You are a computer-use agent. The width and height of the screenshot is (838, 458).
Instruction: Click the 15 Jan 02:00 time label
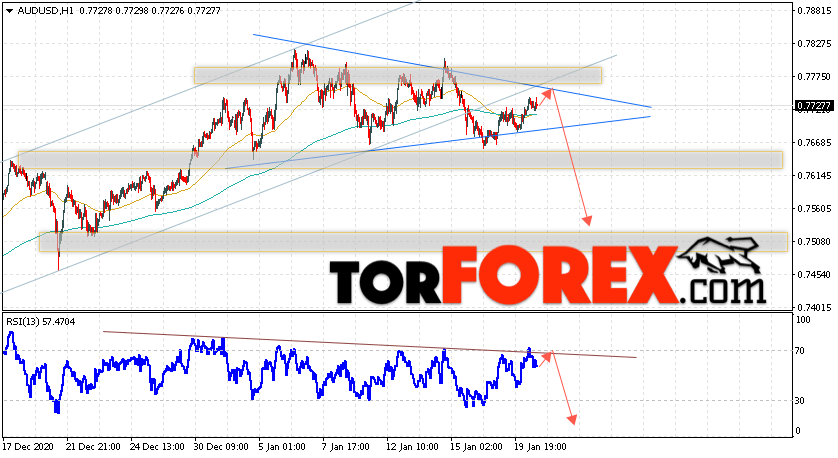(476, 447)
